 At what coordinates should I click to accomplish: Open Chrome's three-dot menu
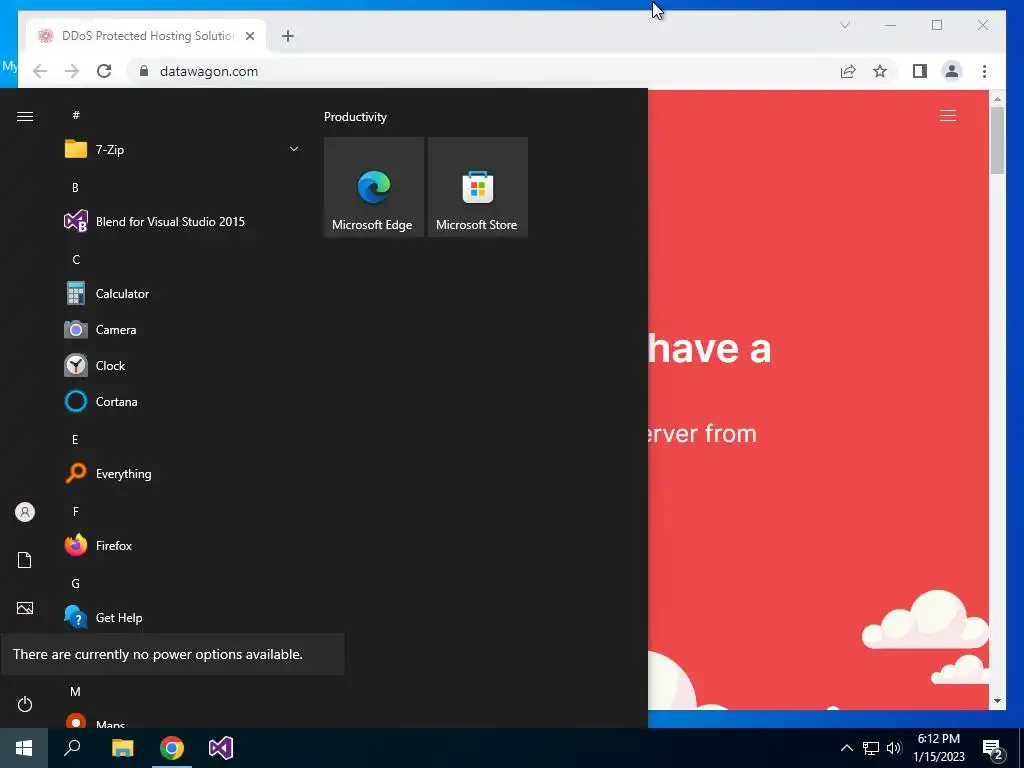[x=984, y=71]
